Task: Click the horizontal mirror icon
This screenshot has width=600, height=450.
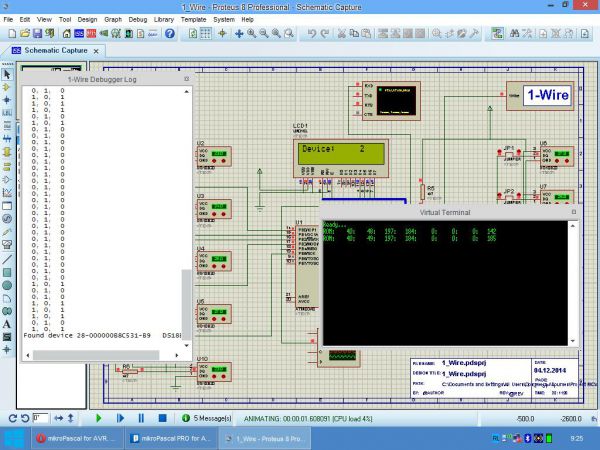Action: coord(59,418)
